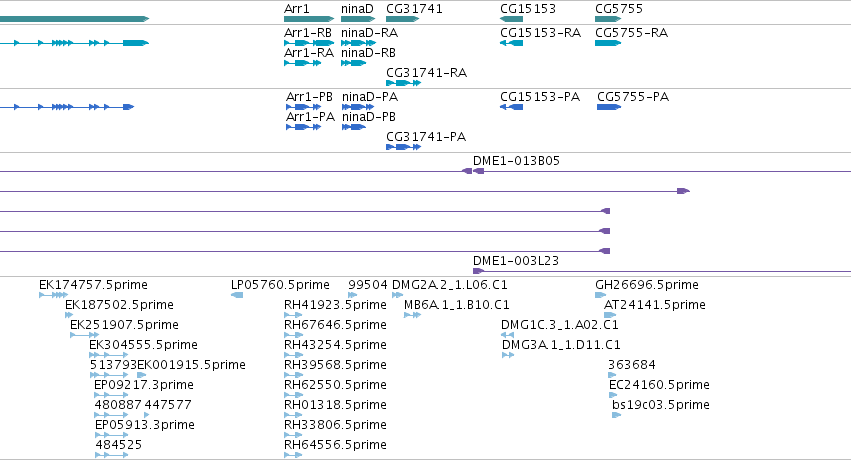
Task: Select EST GH26696.5prime
Action: point(647,285)
